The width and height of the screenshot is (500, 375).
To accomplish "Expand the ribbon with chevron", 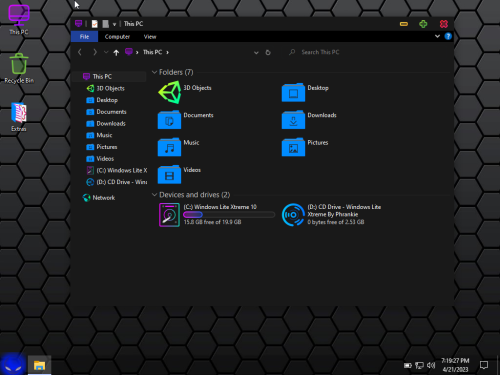I will 437,36.
